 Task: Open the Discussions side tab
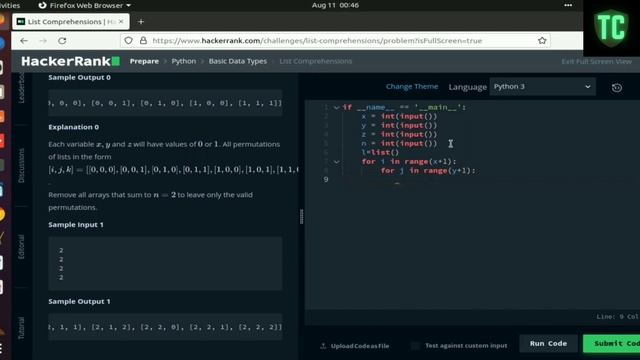pyautogui.click(x=21, y=165)
